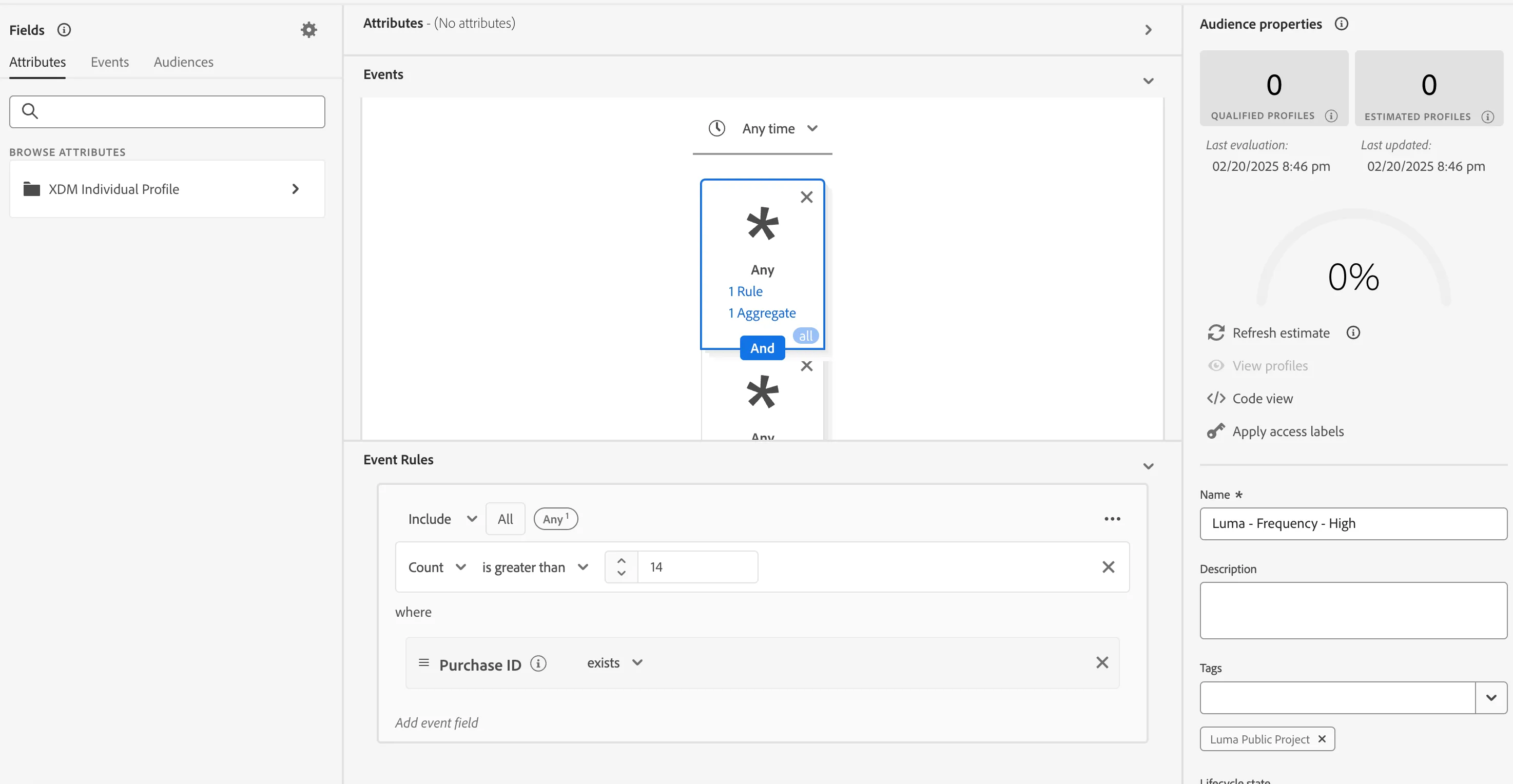Open the Event Rules more options menu

[1112, 519]
